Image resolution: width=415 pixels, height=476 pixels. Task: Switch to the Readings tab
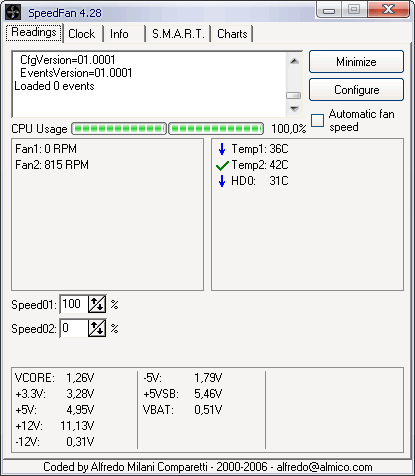(34, 33)
